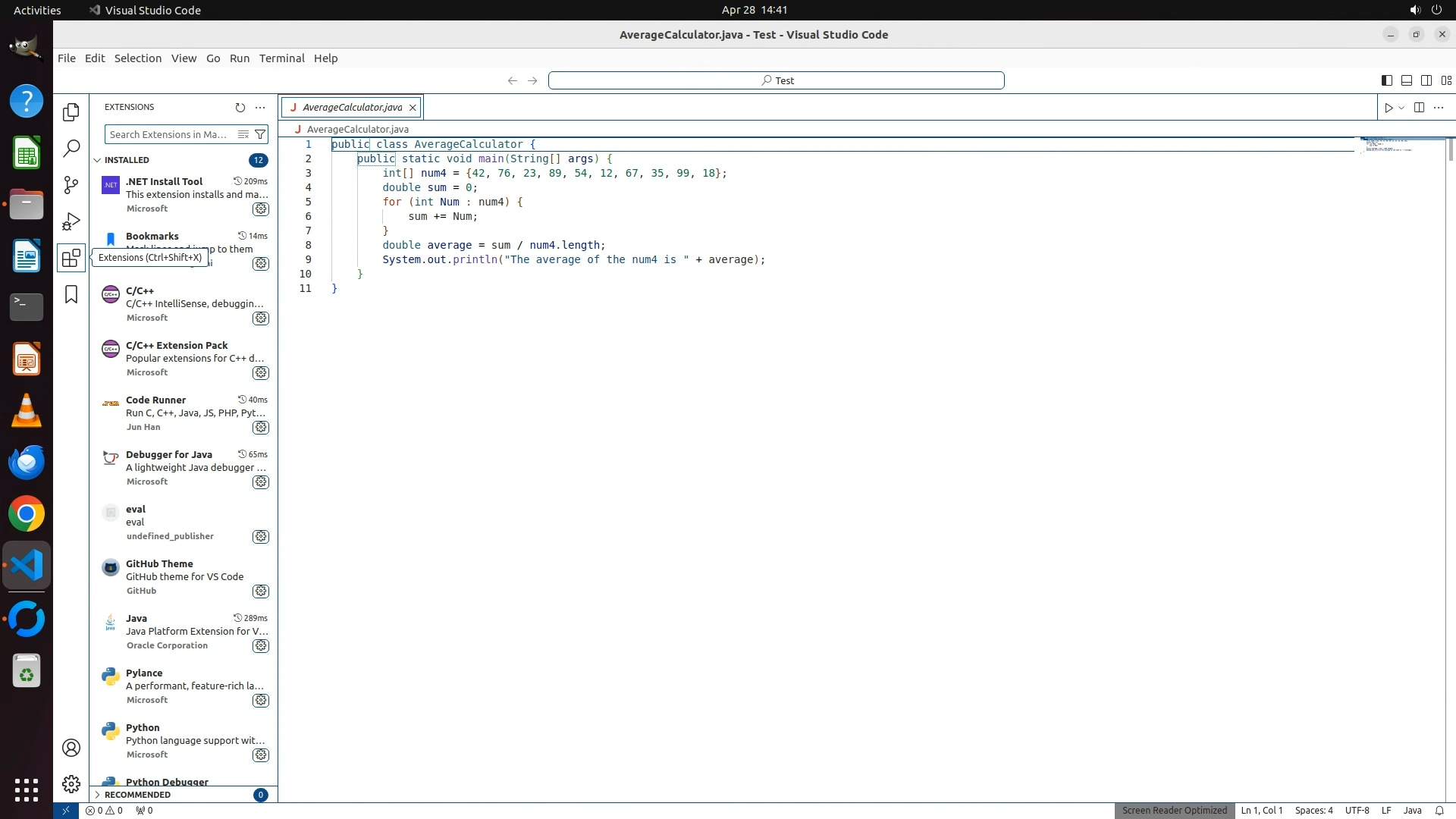Open the Search view icon
The image size is (1456, 819).
pyautogui.click(x=71, y=148)
